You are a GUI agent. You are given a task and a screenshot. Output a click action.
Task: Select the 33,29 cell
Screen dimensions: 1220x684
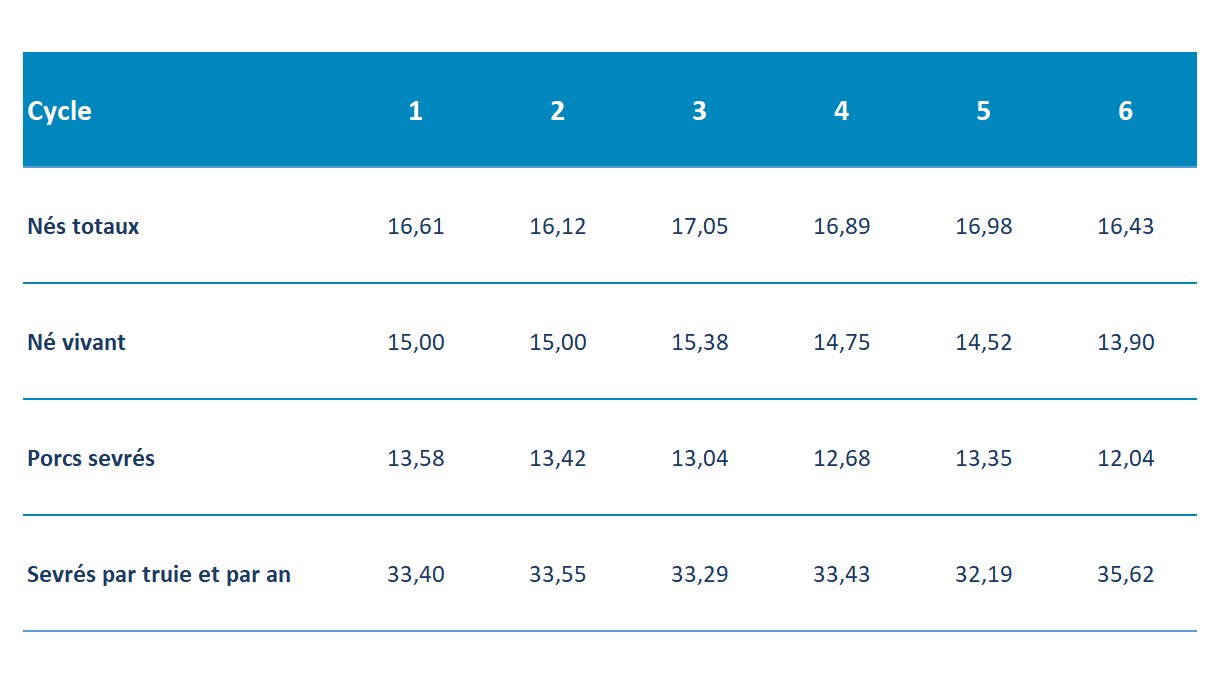point(700,575)
